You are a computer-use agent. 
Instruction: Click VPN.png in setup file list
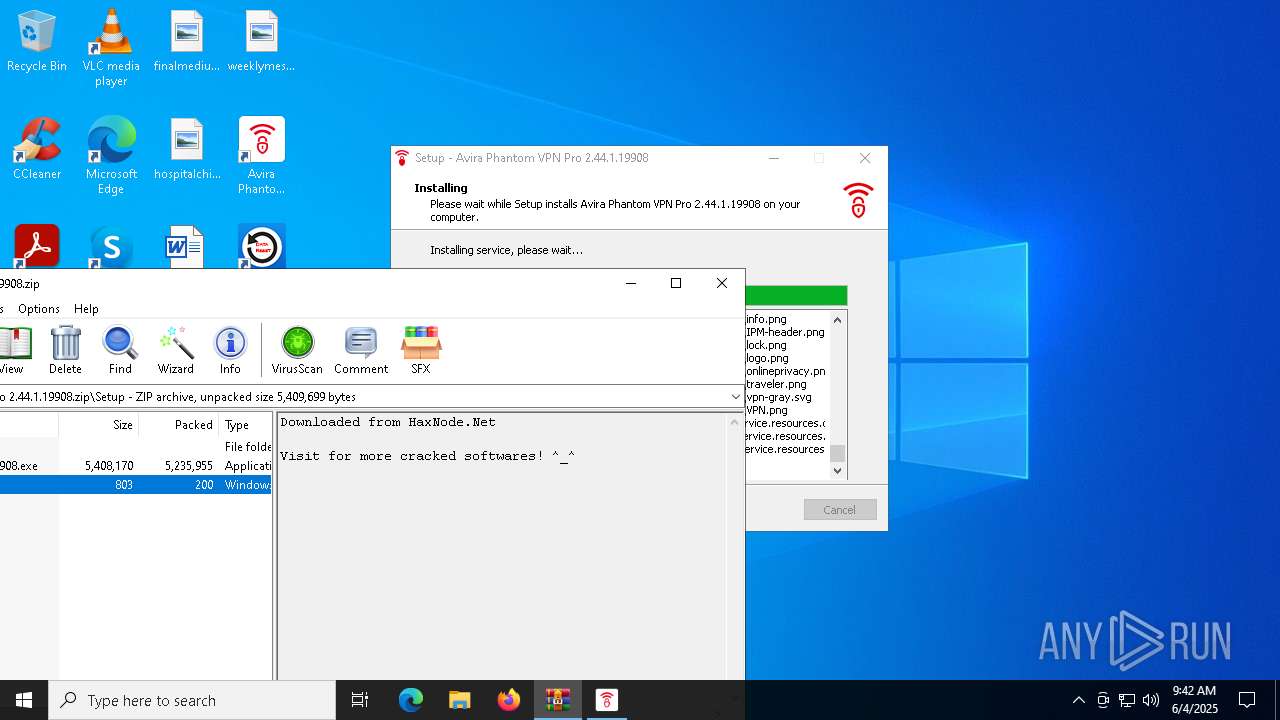point(767,410)
